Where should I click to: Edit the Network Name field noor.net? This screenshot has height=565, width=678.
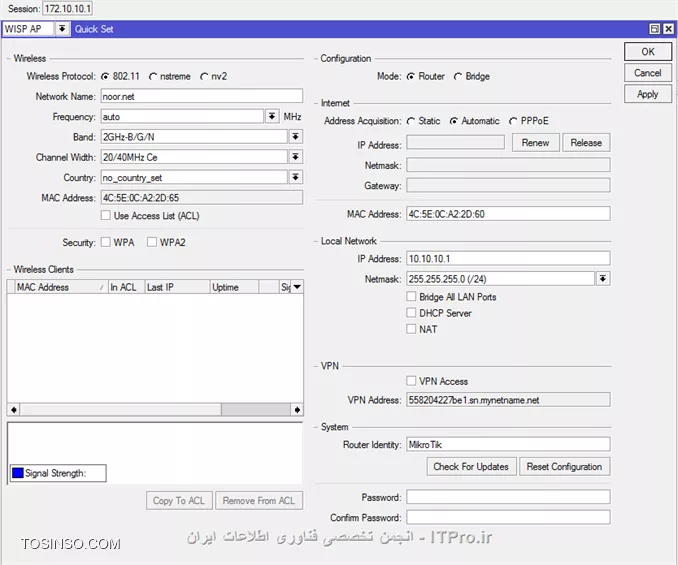click(x=201, y=96)
